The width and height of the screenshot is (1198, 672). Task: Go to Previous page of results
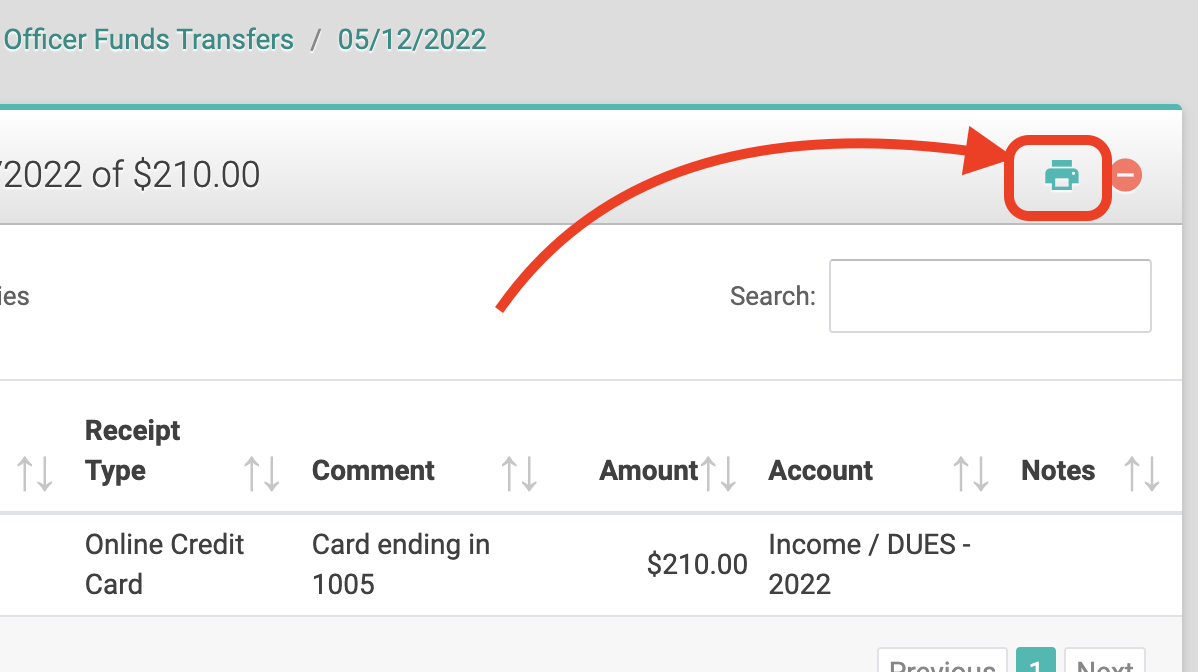pos(942,661)
